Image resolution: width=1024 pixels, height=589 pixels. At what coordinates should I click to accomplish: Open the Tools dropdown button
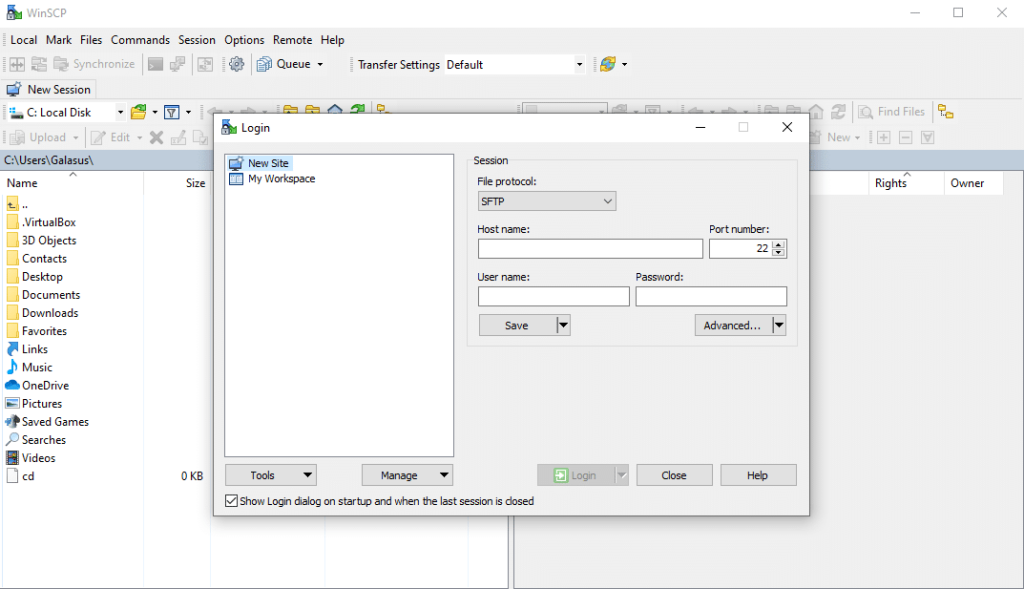point(271,475)
